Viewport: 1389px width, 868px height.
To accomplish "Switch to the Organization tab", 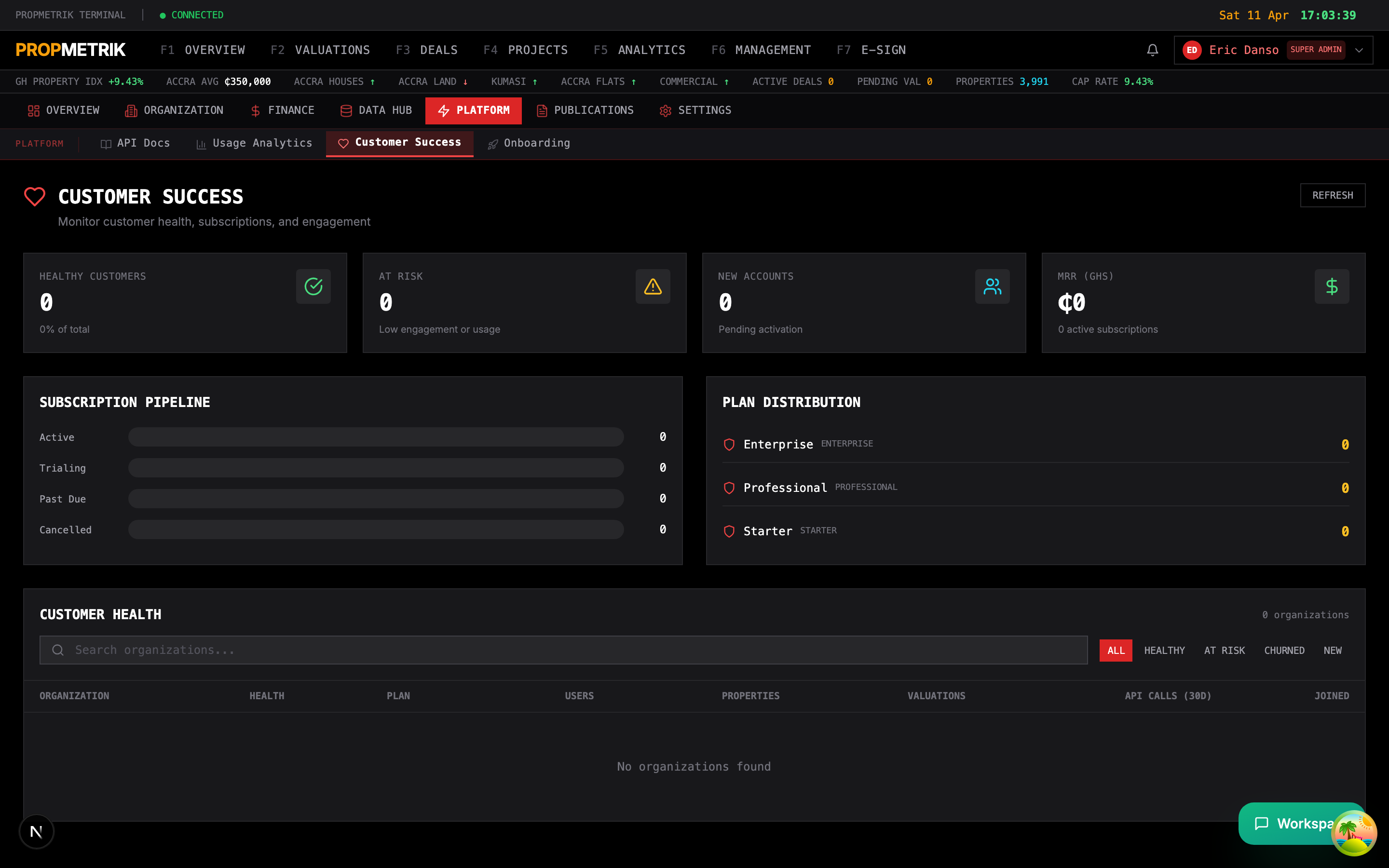I will 174,110.
